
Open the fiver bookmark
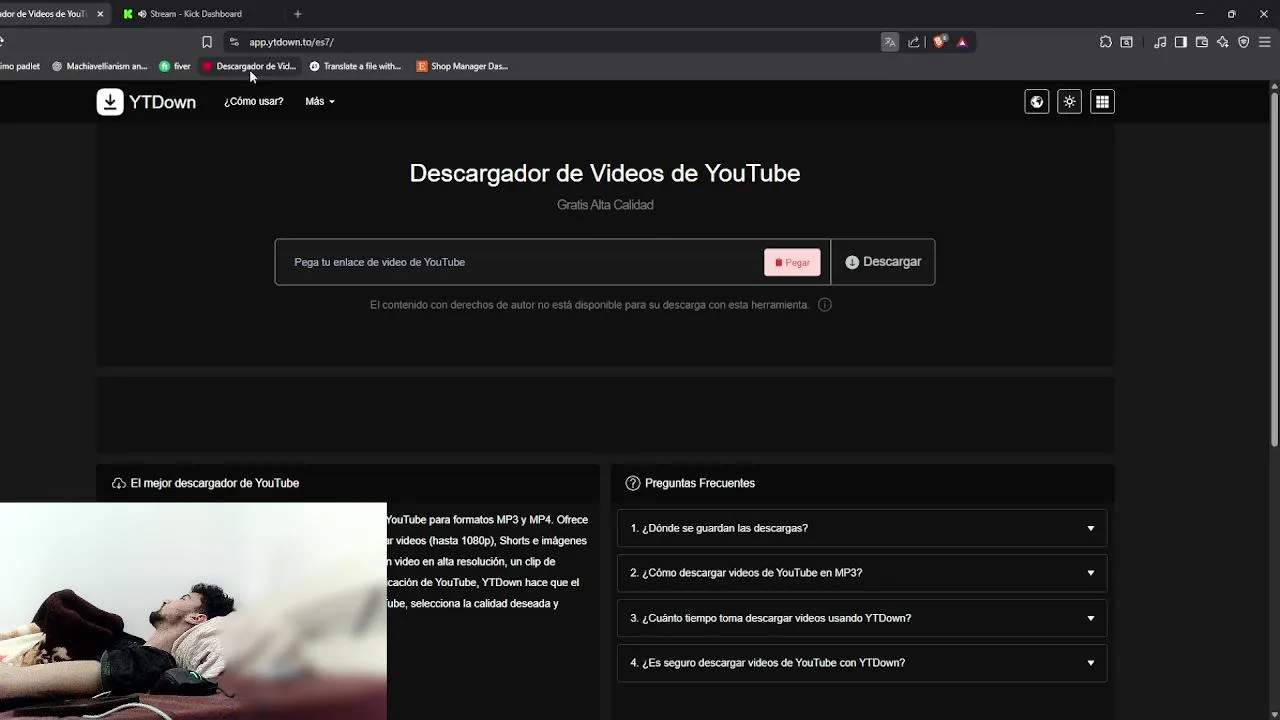pos(175,66)
